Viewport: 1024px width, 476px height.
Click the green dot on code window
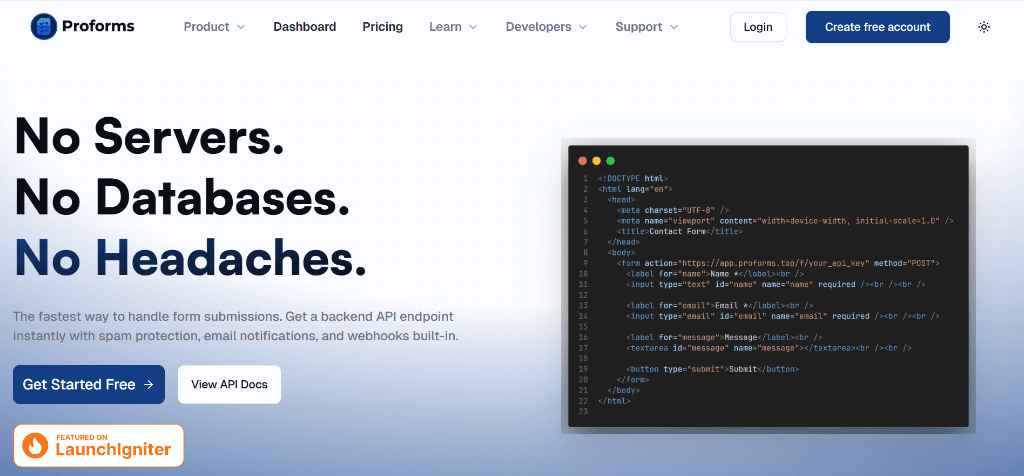coord(610,160)
